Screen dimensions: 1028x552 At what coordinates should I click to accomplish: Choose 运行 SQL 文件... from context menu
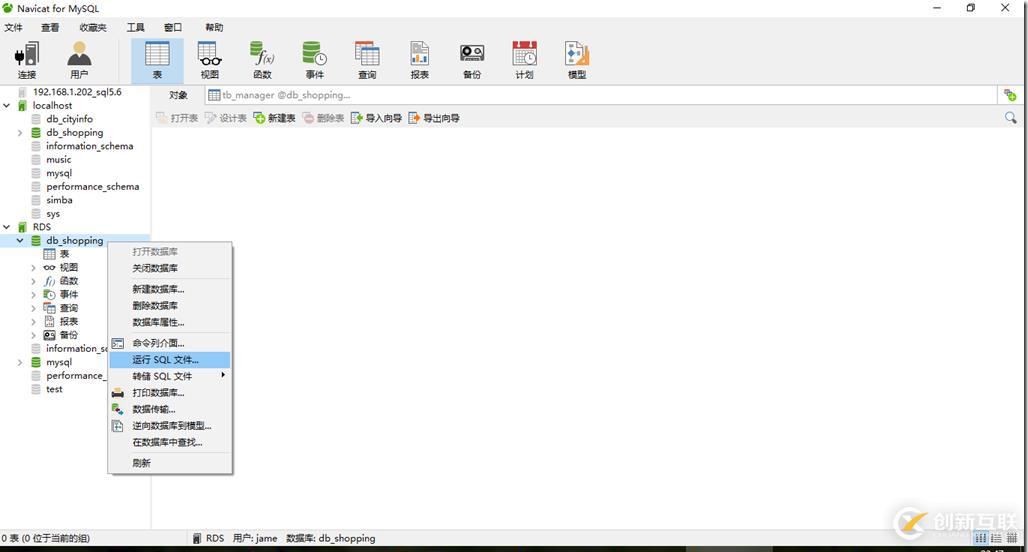170,359
